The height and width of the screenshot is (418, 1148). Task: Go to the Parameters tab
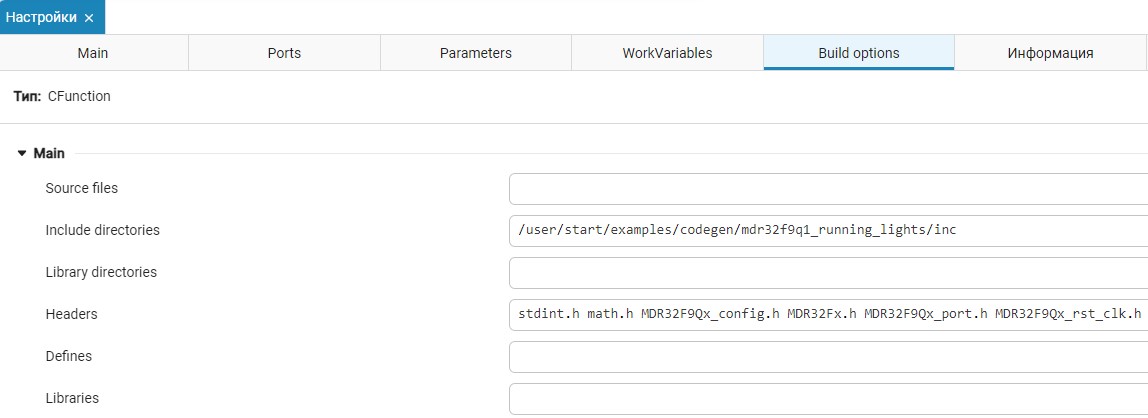click(x=475, y=53)
